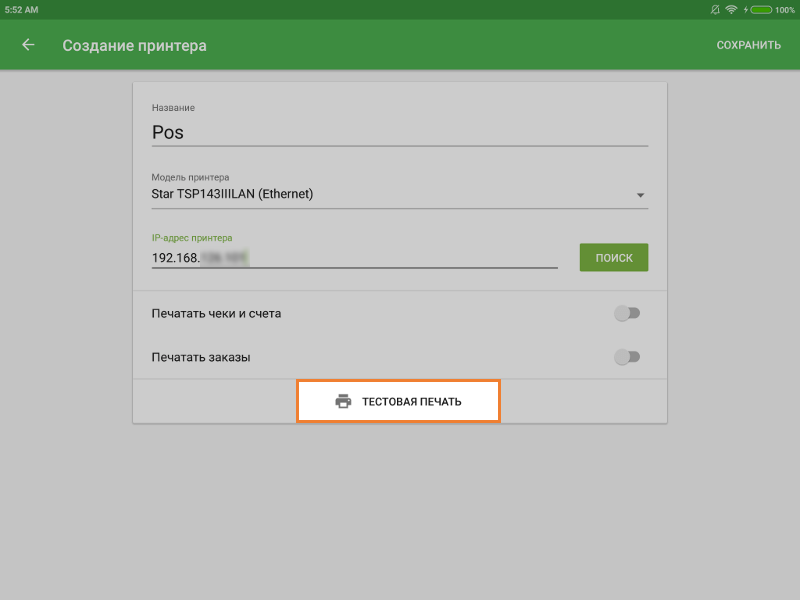Open the Star TSP143IIILAN (Ethernet) model selector
The height and width of the screenshot is (600, 800).
point(390,194)
